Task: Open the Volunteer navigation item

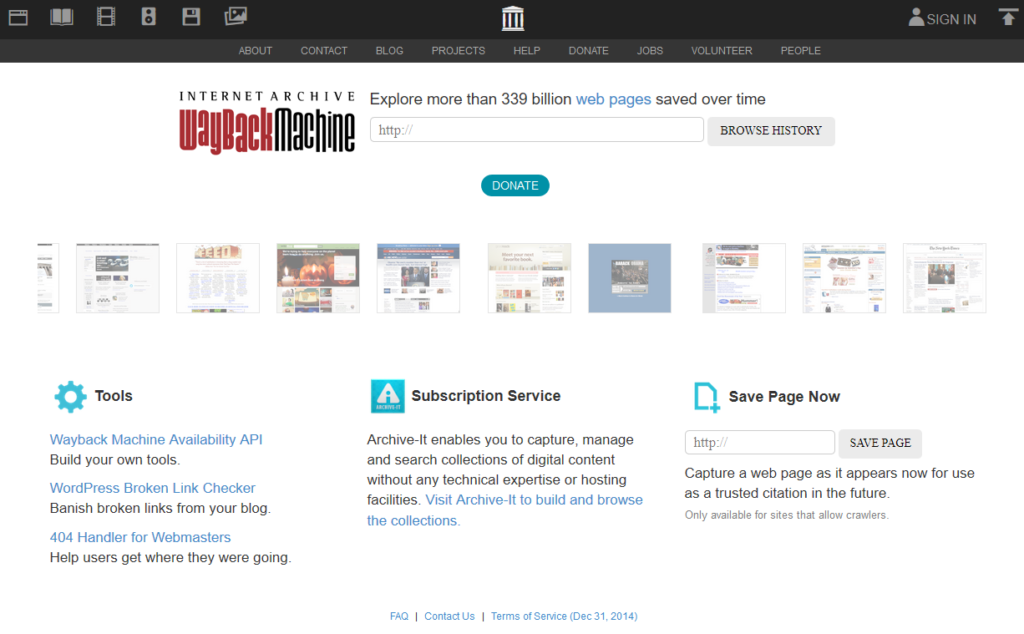Action: [721, 51]
